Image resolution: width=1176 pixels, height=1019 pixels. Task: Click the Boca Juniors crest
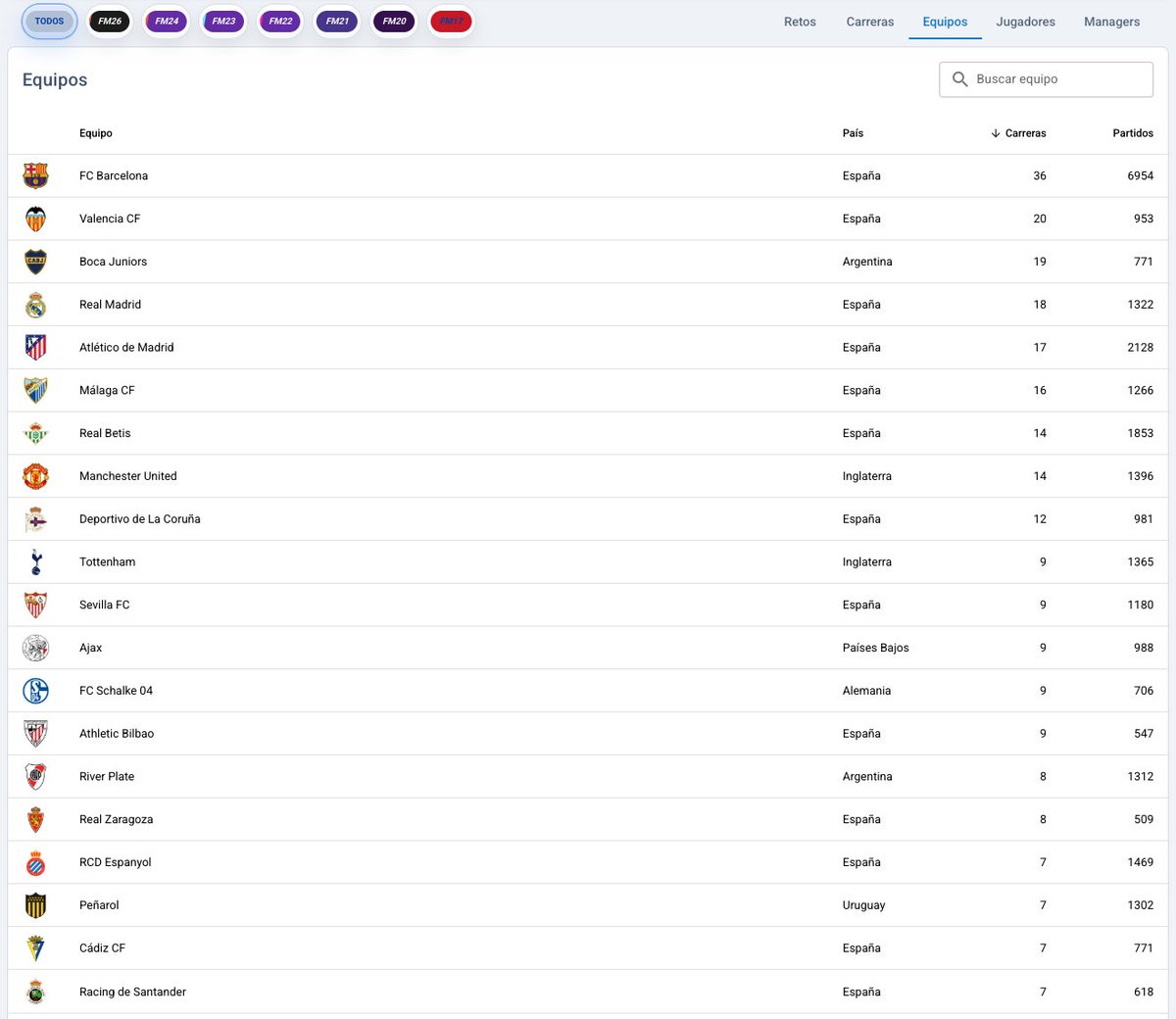point(35,262)
